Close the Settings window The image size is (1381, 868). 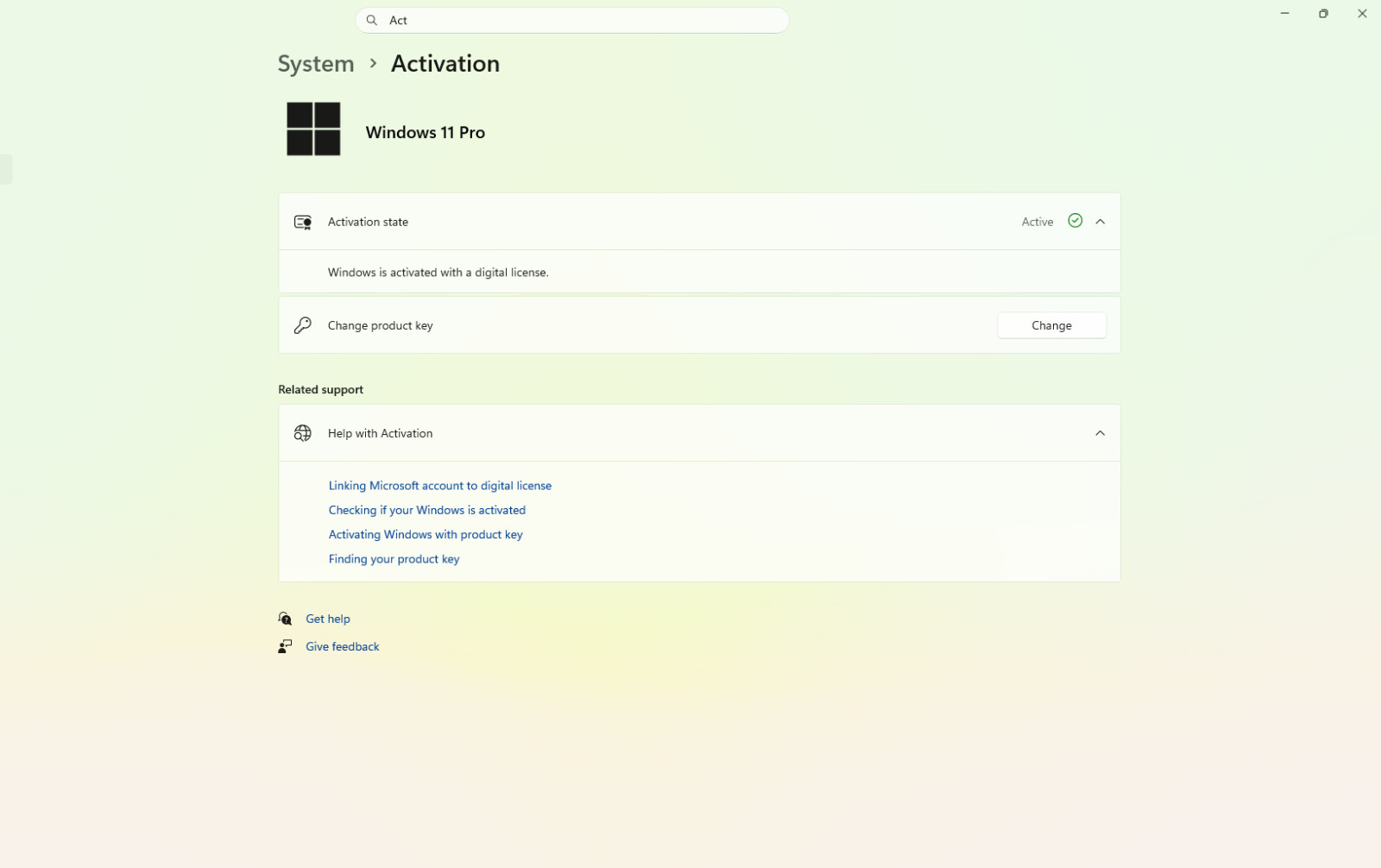[1362, 13]
